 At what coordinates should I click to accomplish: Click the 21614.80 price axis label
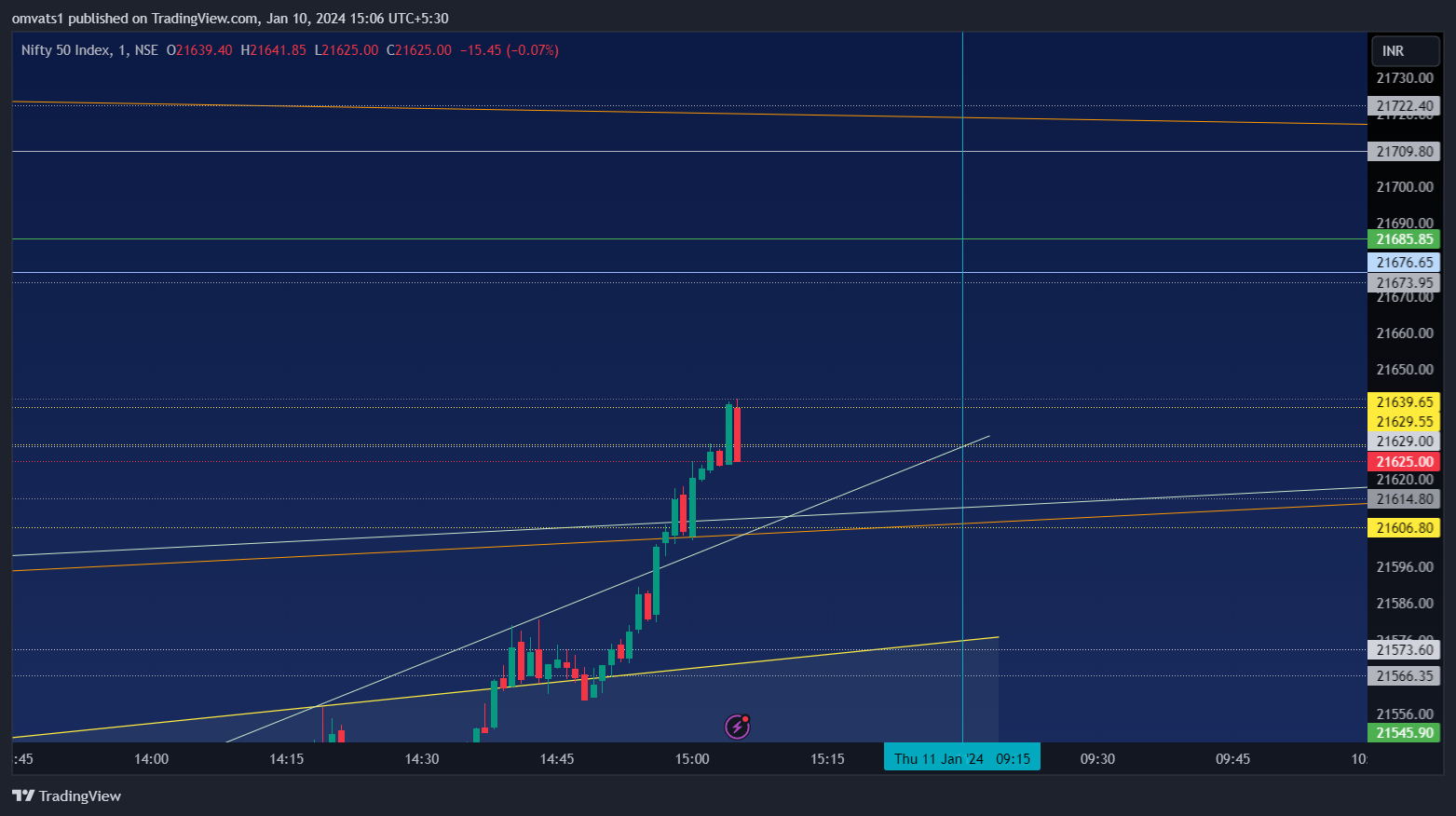coord(1404,499)
